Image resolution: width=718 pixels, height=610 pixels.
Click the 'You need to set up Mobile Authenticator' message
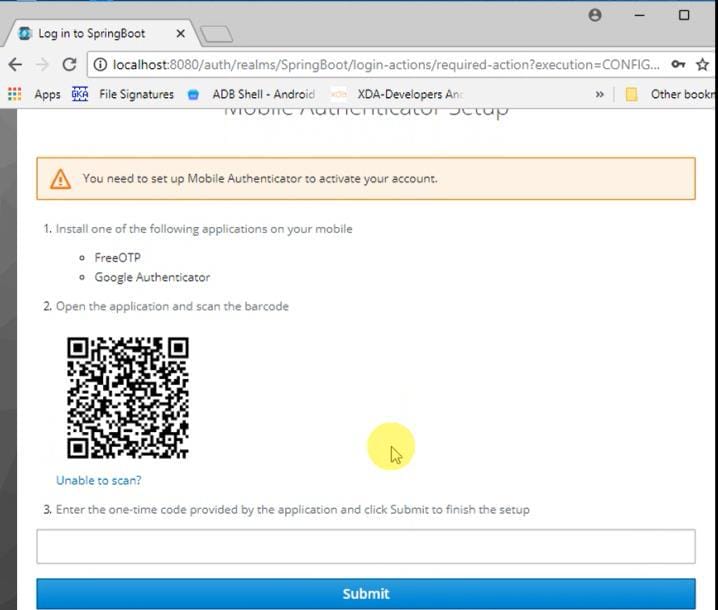pyautogui.click(x=260, y=179)
